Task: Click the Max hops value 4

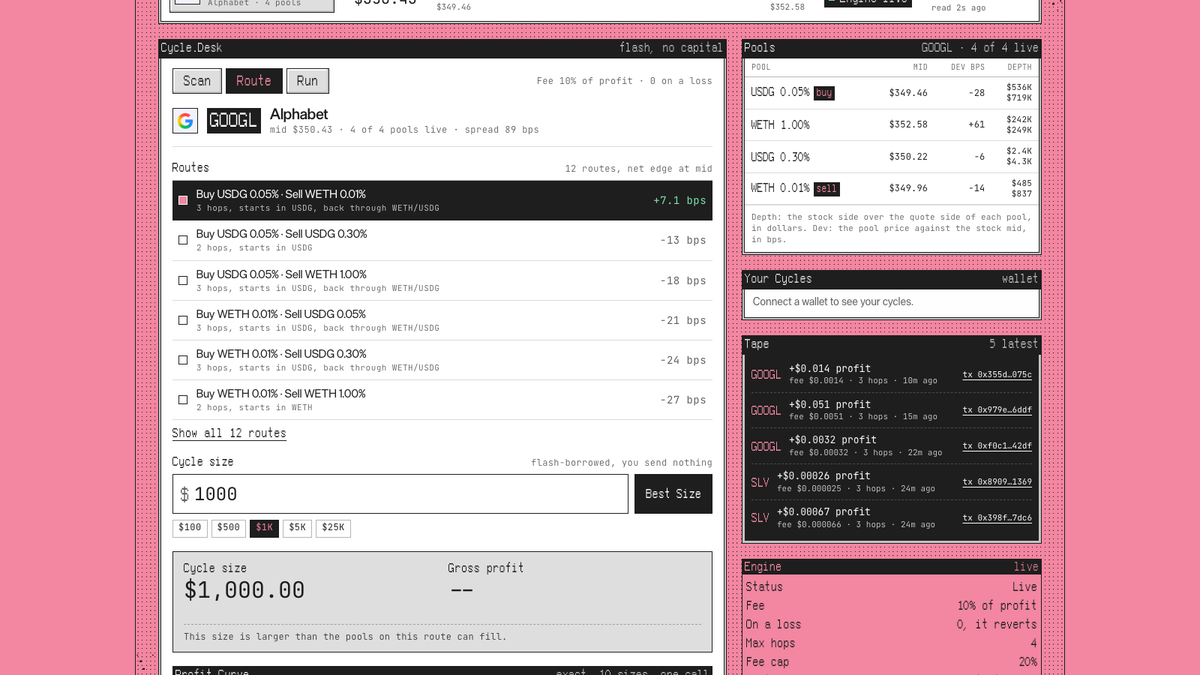Action: coord(1034,643)
